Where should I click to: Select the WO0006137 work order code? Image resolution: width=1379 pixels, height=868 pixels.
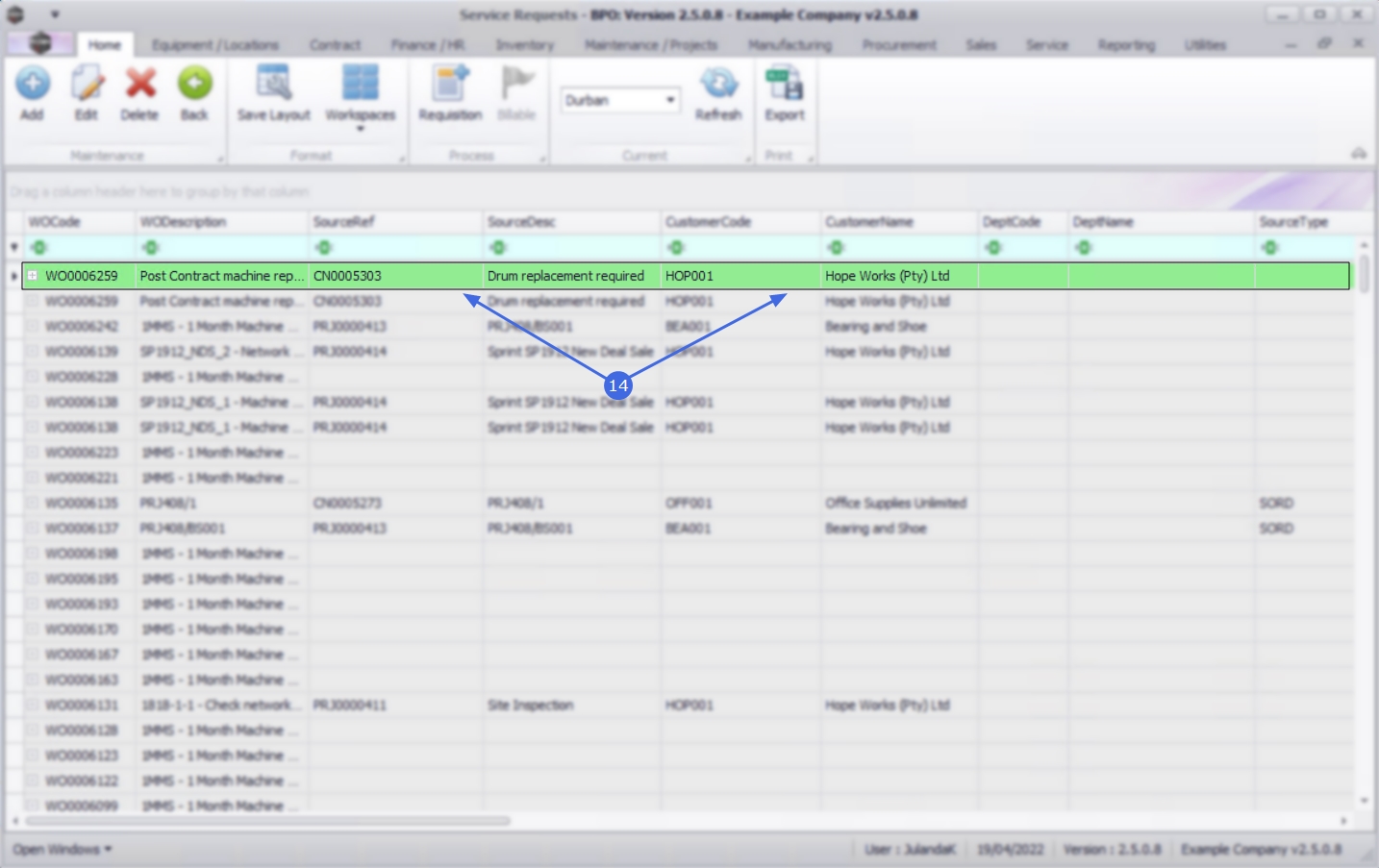pyautogui.click(x=81, y=528)
